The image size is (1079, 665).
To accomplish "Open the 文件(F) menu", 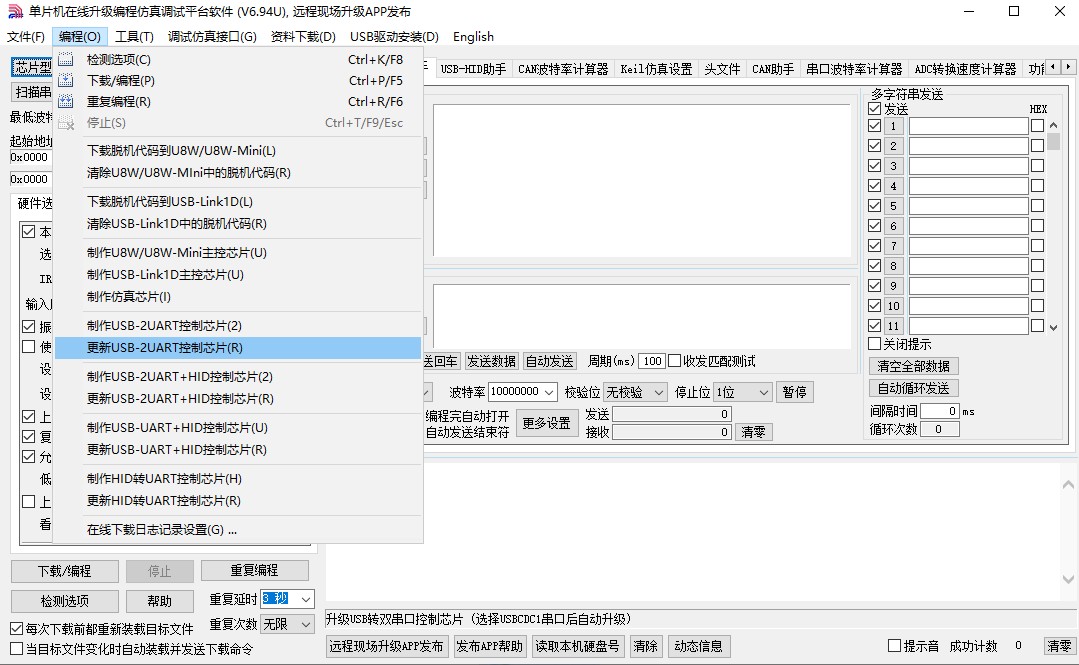I will [26, 36].
